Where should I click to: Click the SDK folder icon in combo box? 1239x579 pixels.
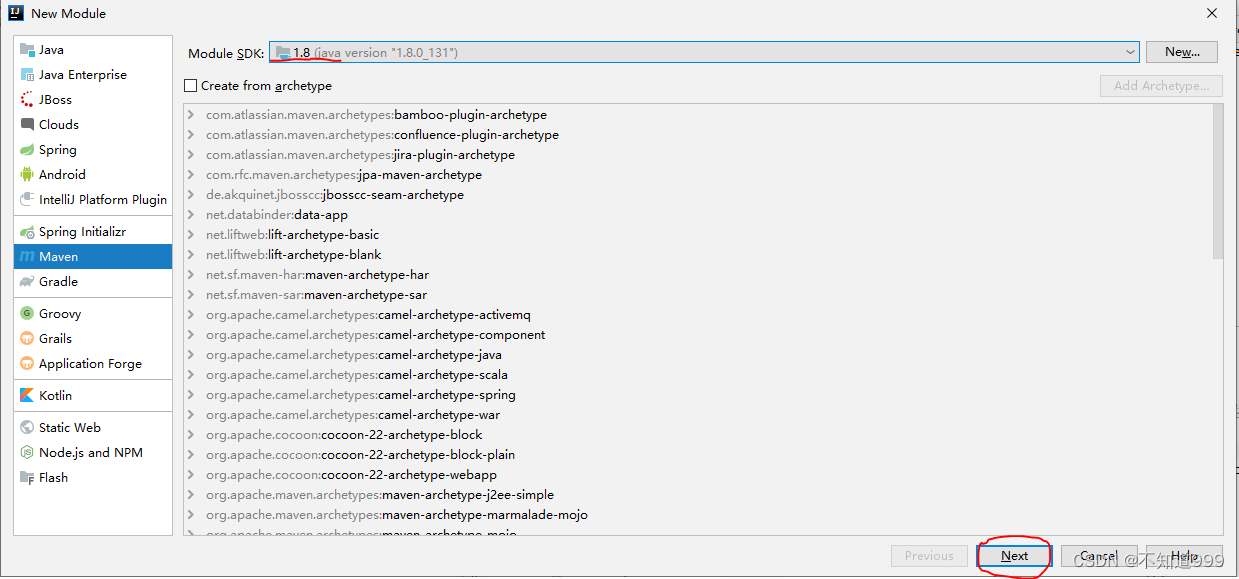283,52
